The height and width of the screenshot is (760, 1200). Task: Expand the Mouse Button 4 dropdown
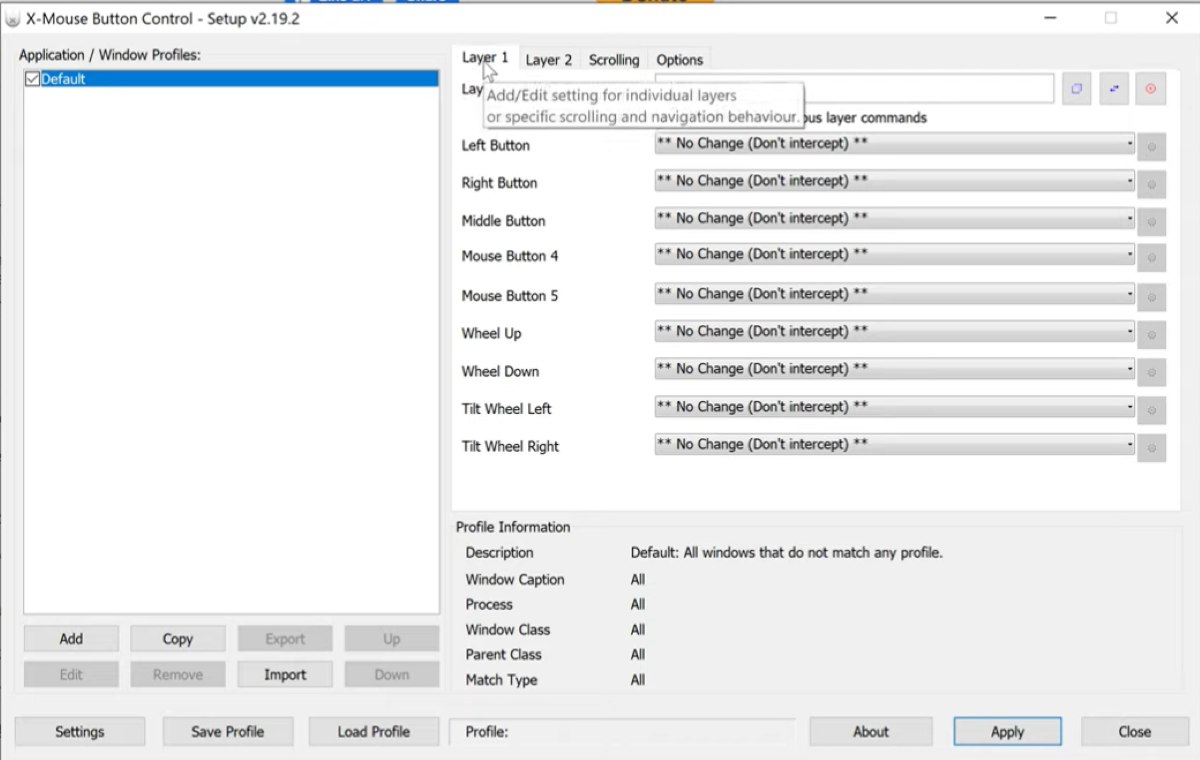click(x=895, y=254)
